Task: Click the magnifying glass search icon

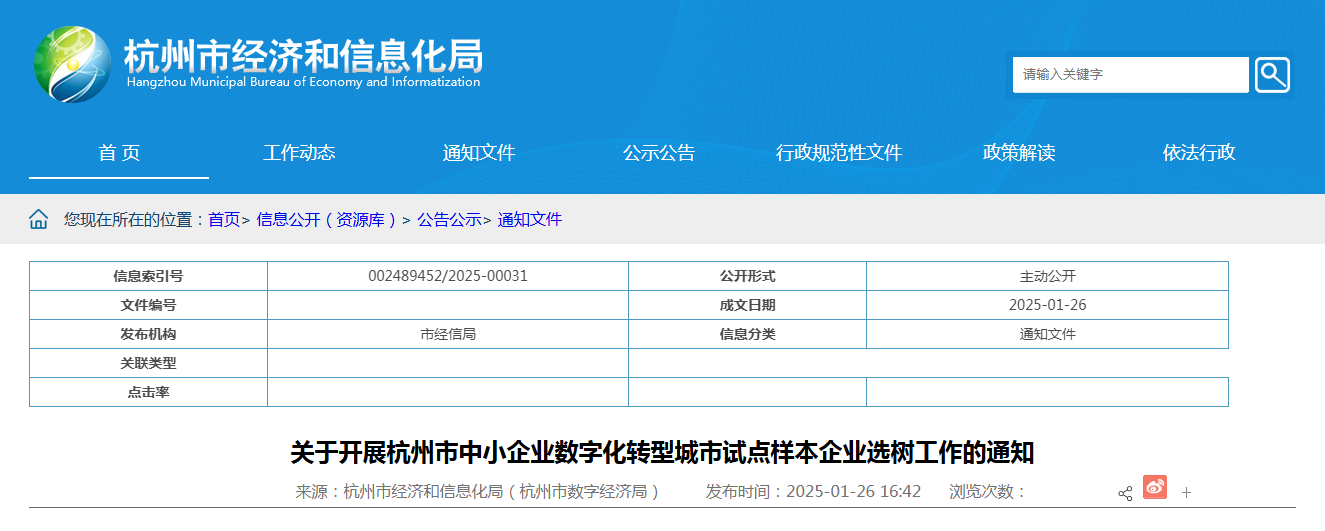Action: (x=1272, y=75)
